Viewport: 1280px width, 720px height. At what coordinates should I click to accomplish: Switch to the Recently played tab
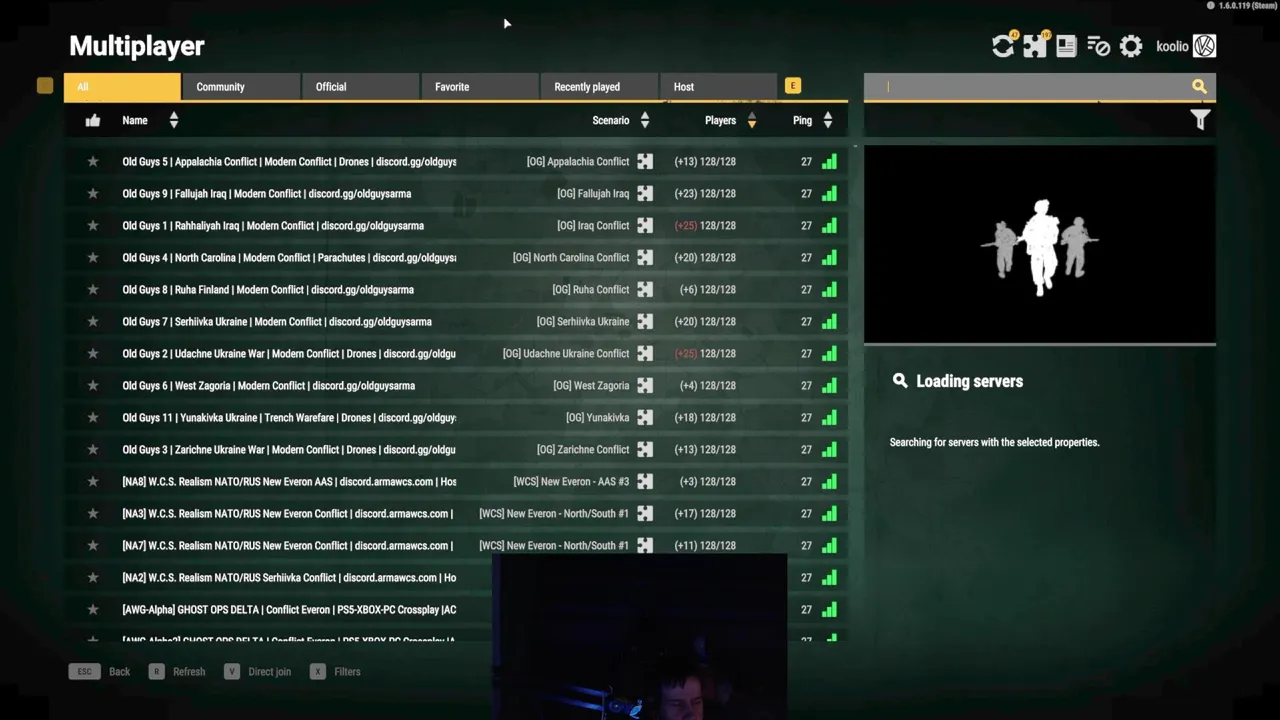598,87
